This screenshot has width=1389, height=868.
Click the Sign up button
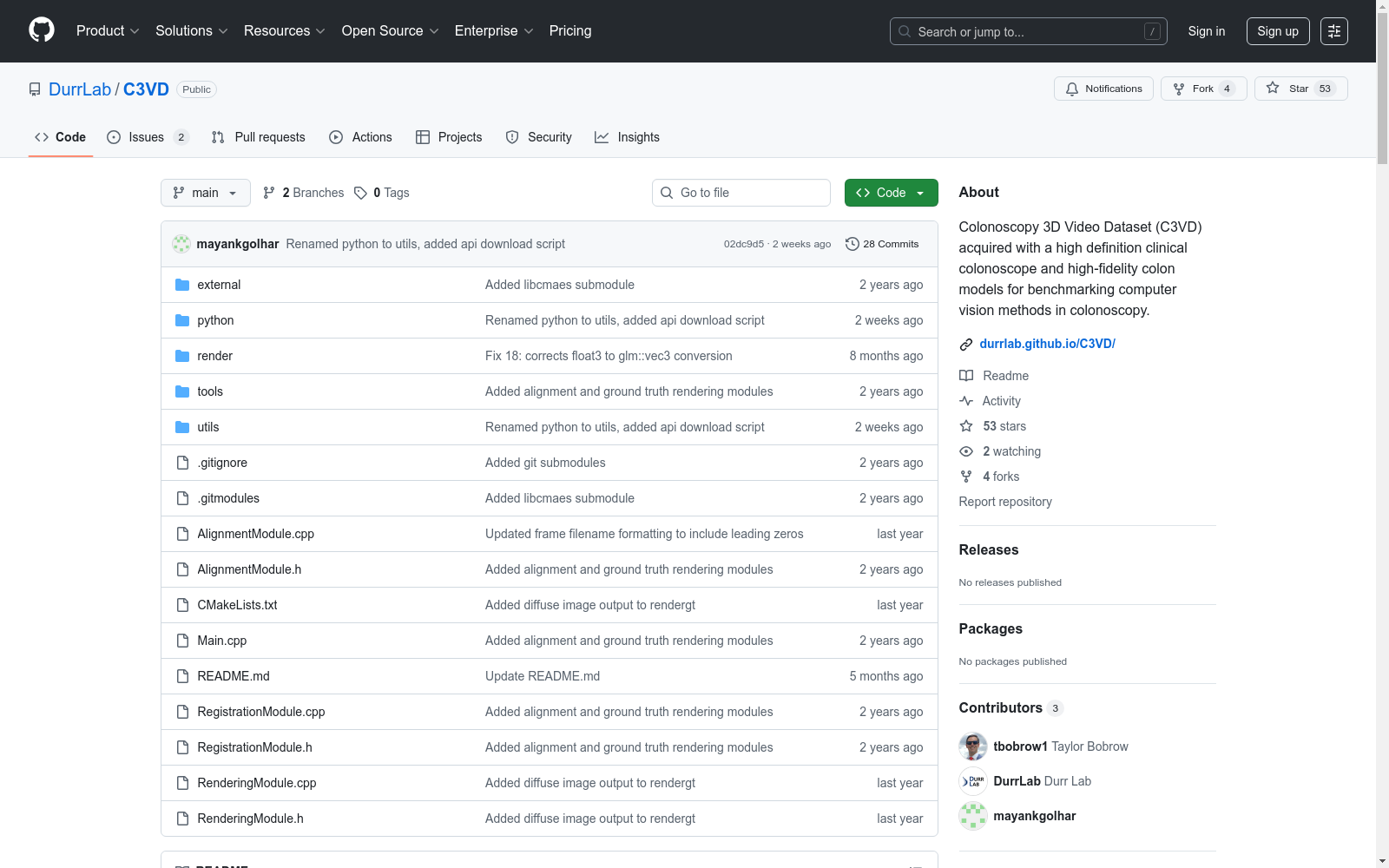pos(1278,31)
